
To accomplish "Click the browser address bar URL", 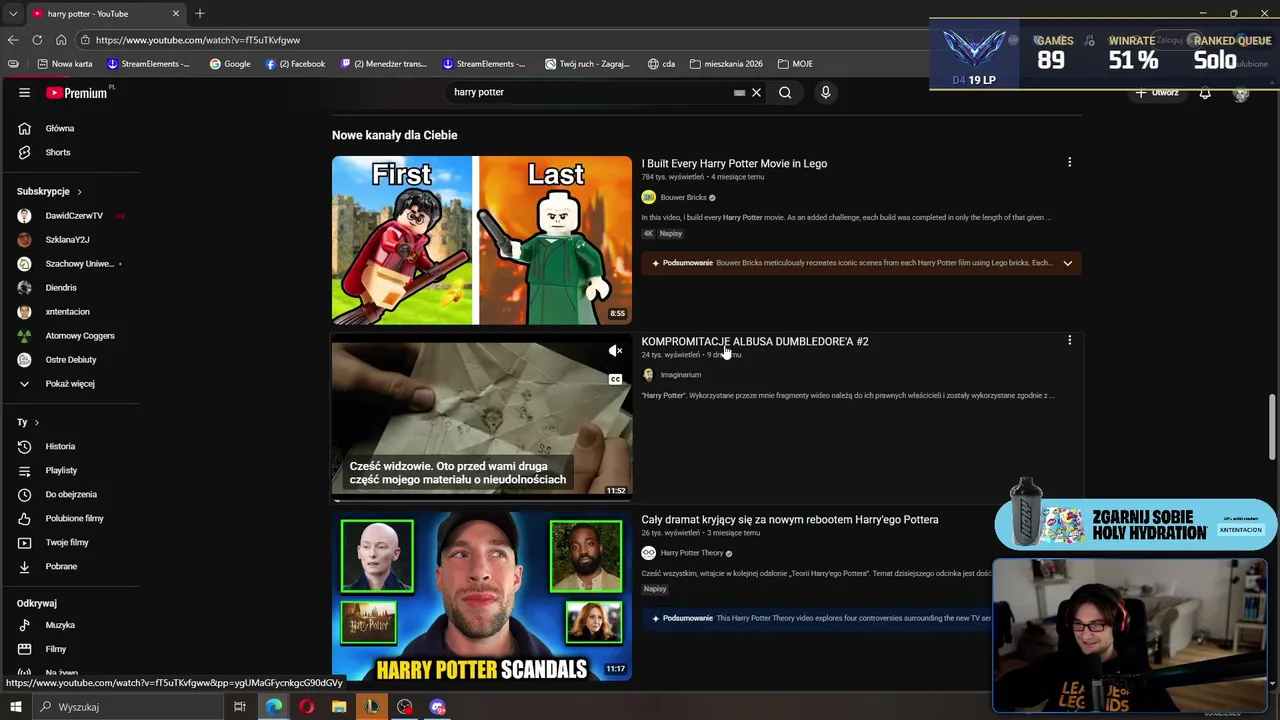I will tap(198, 40).
